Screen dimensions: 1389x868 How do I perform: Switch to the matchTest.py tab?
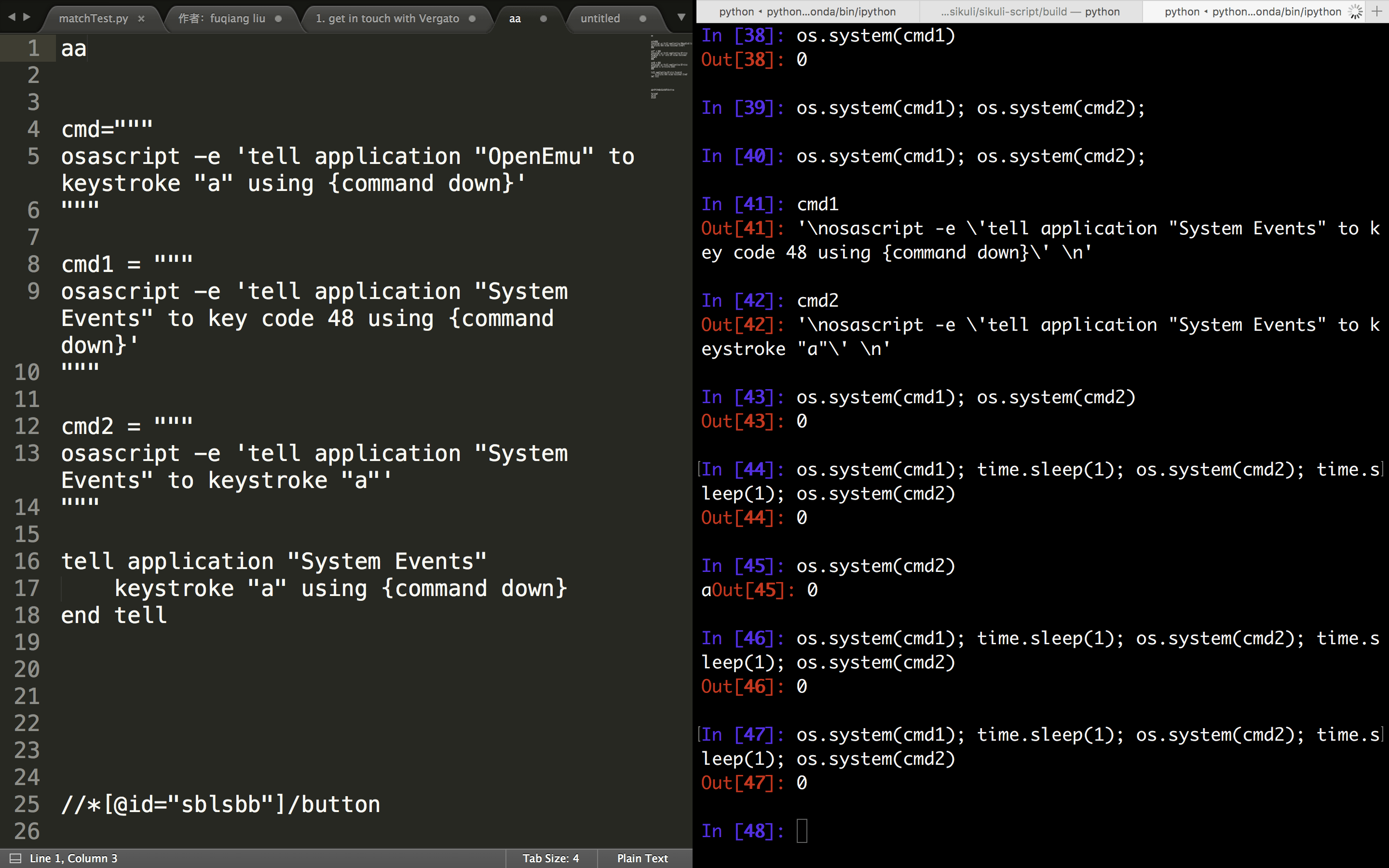[94, 18]
